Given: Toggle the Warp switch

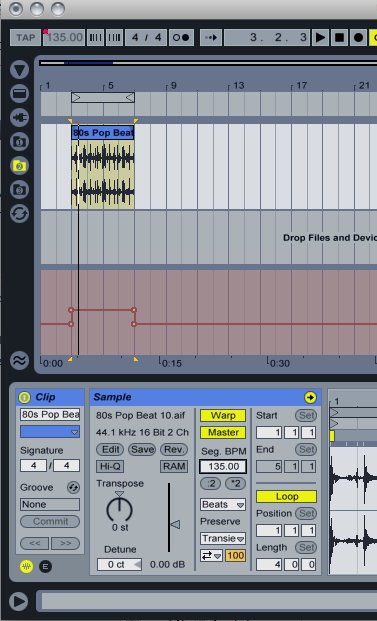Looking at the screenshot, I should [x=223, y=415].
